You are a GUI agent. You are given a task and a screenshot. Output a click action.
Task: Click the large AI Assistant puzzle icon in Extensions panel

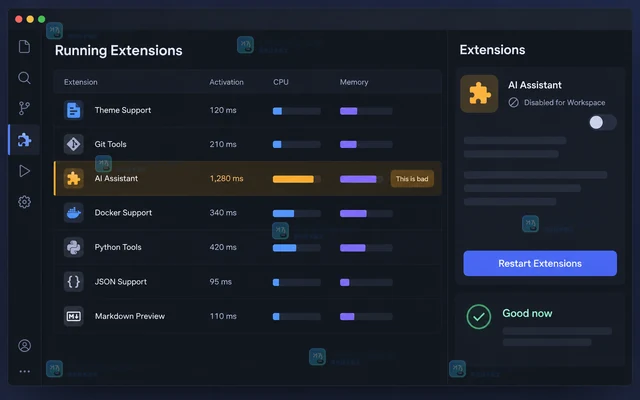[479, 94]
